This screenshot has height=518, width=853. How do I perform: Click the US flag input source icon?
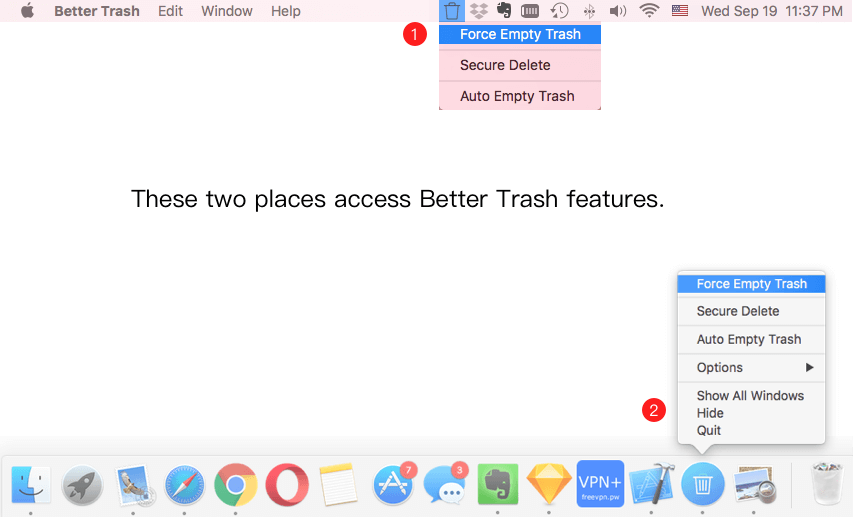[x=680, y=11]
